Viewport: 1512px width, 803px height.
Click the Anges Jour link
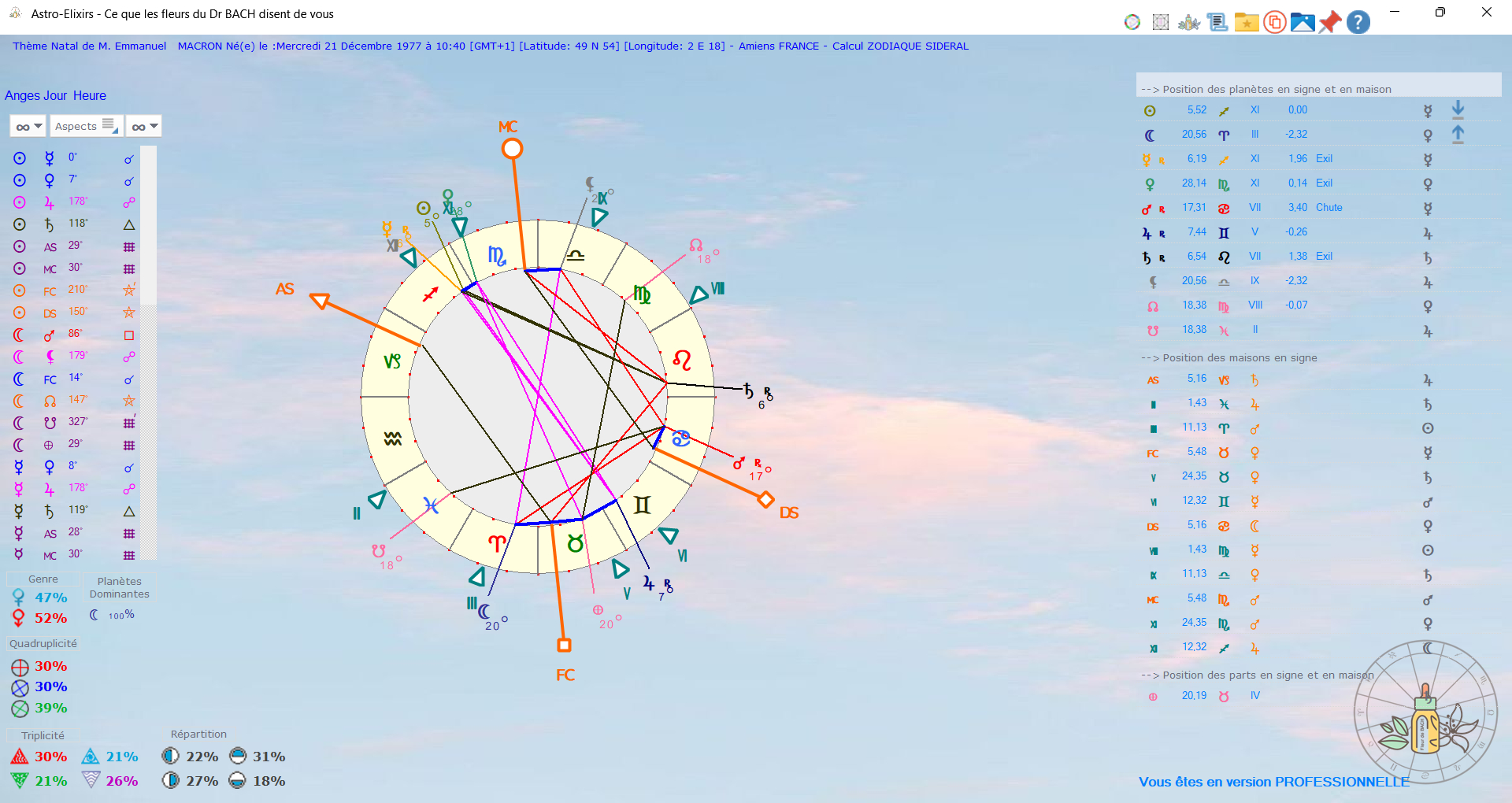[36, 95]
